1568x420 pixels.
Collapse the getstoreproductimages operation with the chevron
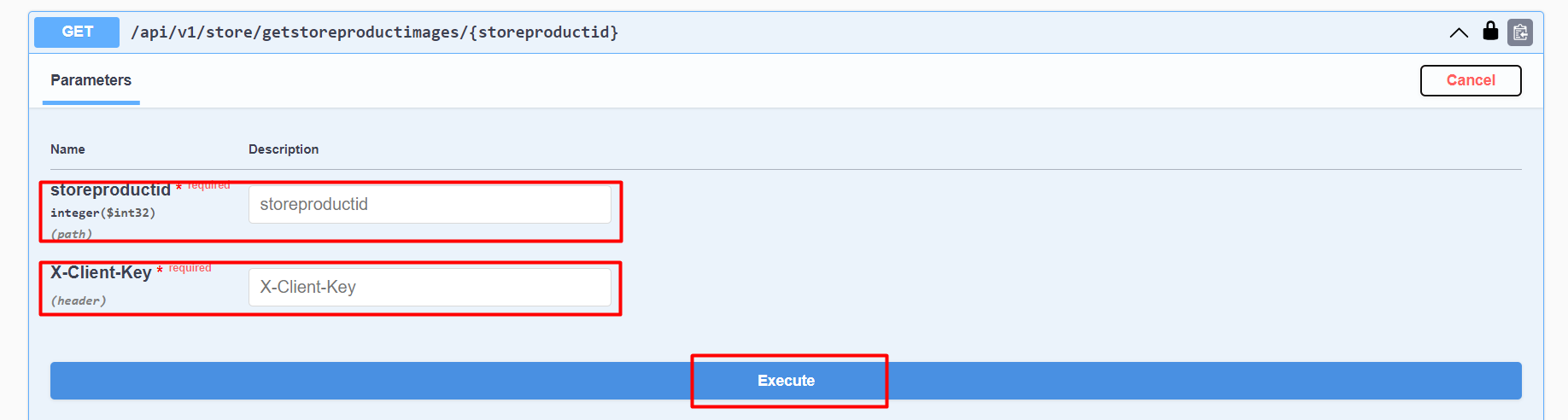[x=1459, y=32]
